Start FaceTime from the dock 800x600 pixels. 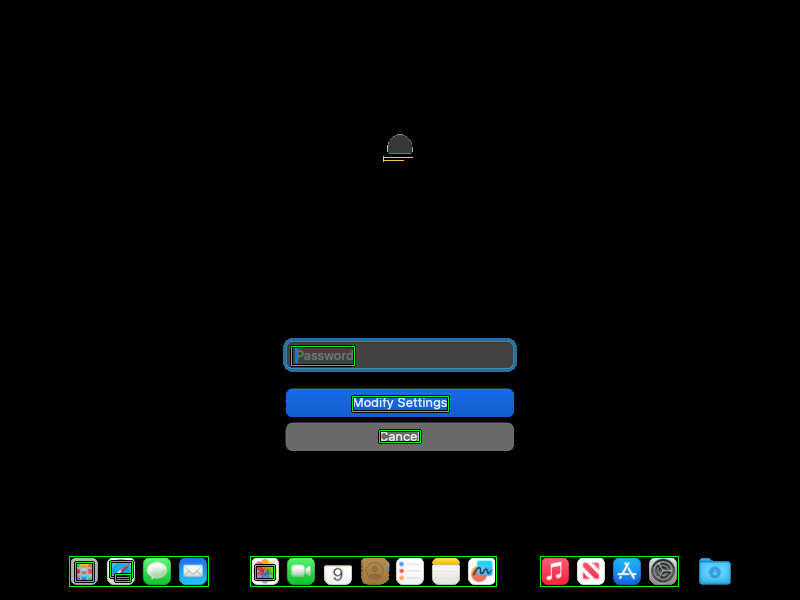pos(301,572)
